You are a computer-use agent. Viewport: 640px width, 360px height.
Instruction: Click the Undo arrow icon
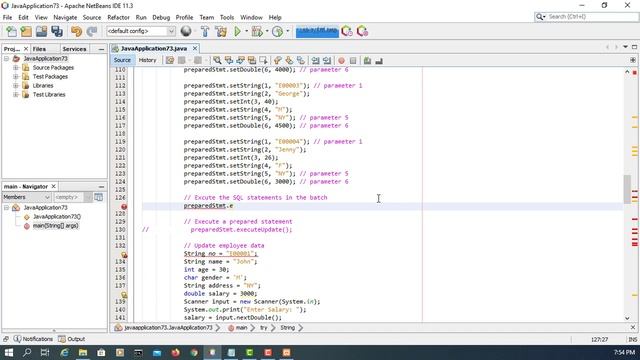click(x=76, y=31)
